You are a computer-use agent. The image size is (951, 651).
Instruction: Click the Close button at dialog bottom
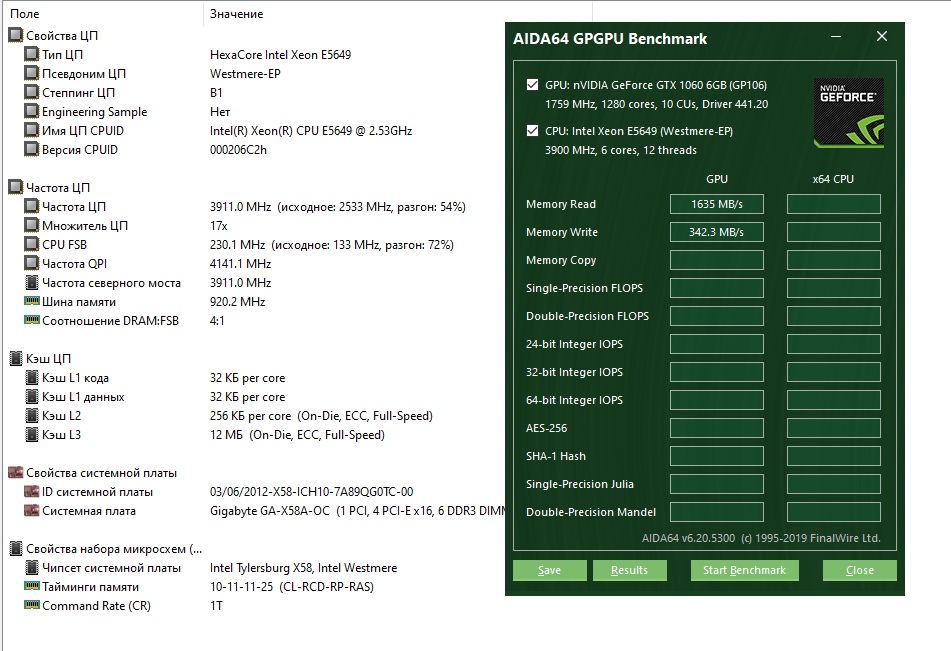click(x=859, y=570)
